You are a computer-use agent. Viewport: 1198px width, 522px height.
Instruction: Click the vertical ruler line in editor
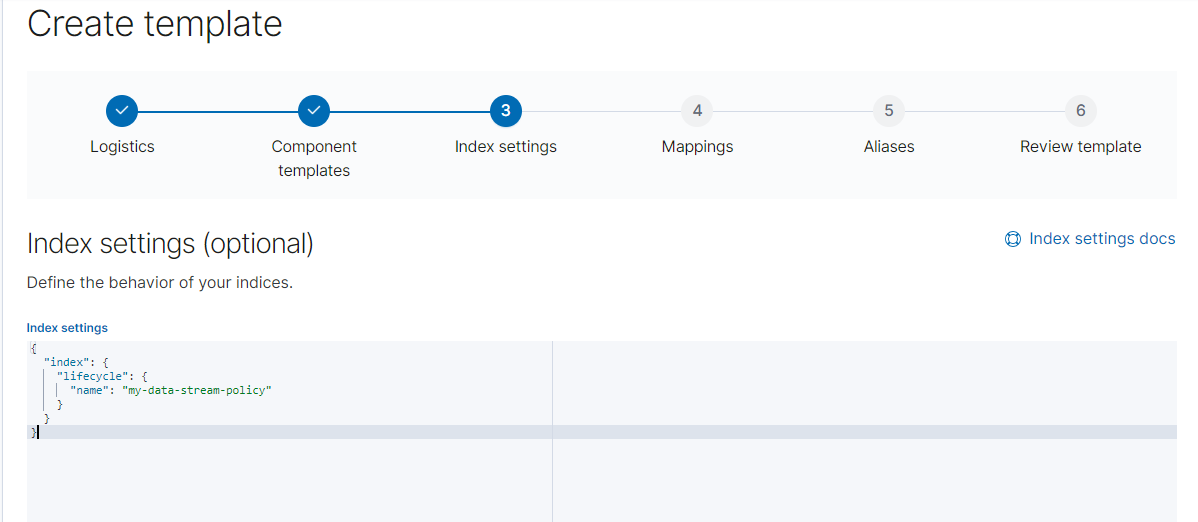tap(552, 430)
